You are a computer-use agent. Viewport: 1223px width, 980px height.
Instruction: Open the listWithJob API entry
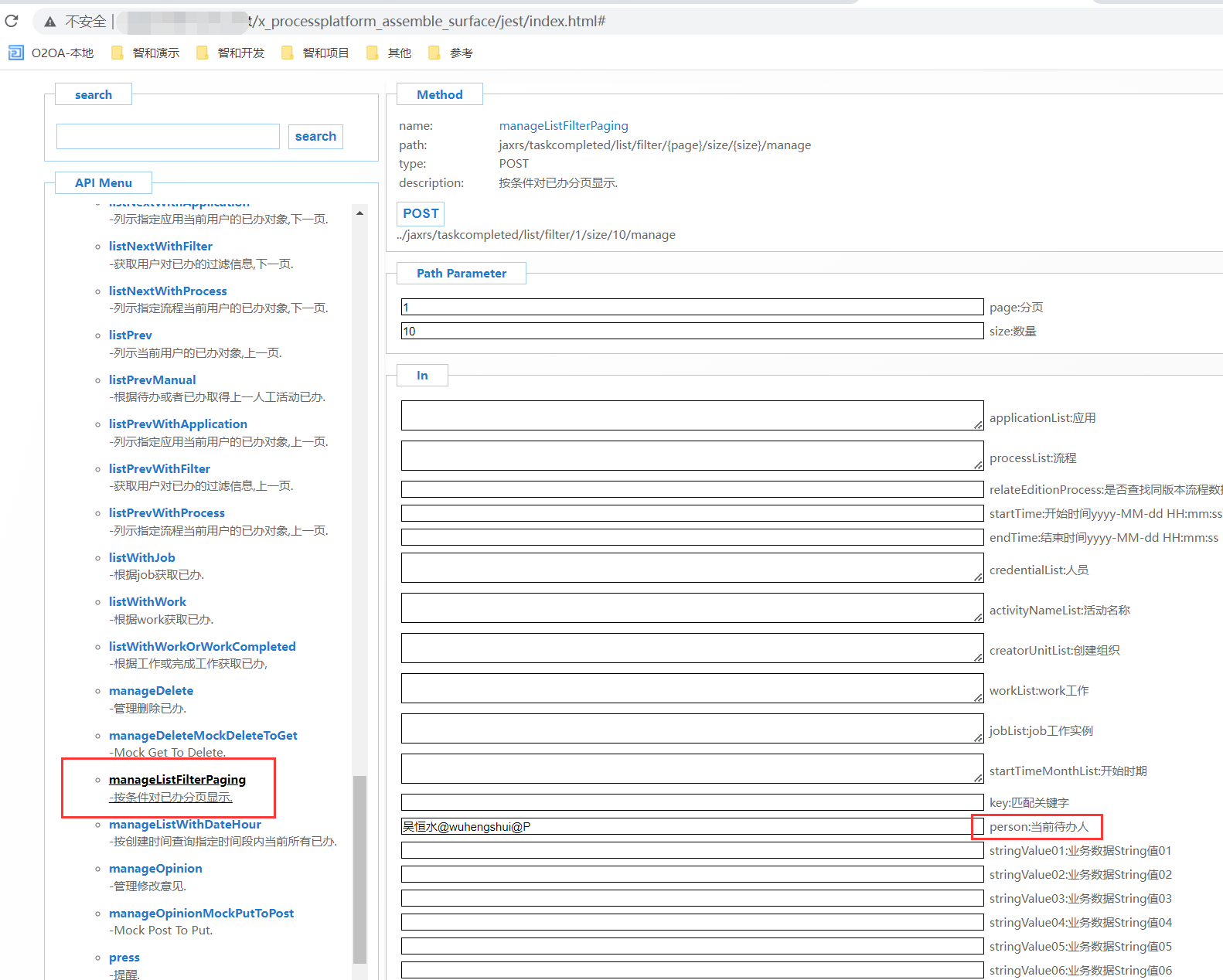(x=141, y=557)
